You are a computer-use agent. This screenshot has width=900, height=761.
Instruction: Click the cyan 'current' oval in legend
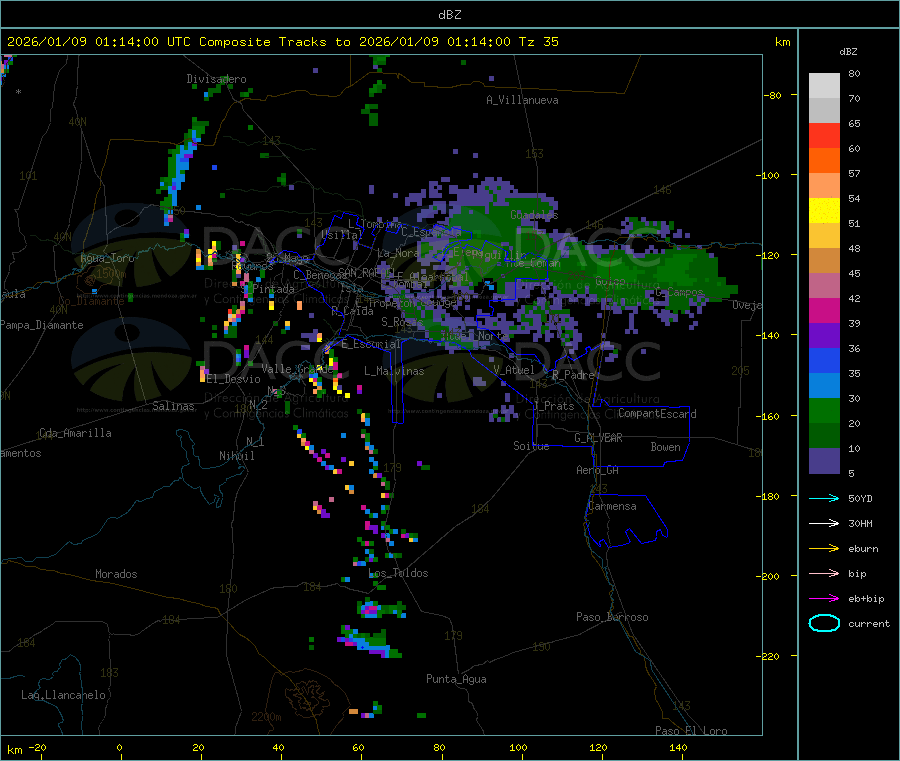pyautogui.click(x=824, y=623)
